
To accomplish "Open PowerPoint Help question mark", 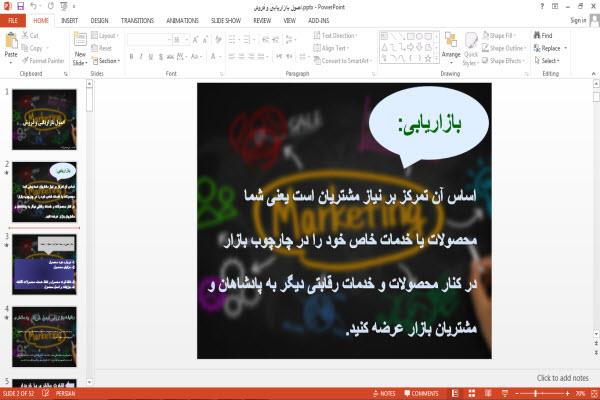I will 542,6.
